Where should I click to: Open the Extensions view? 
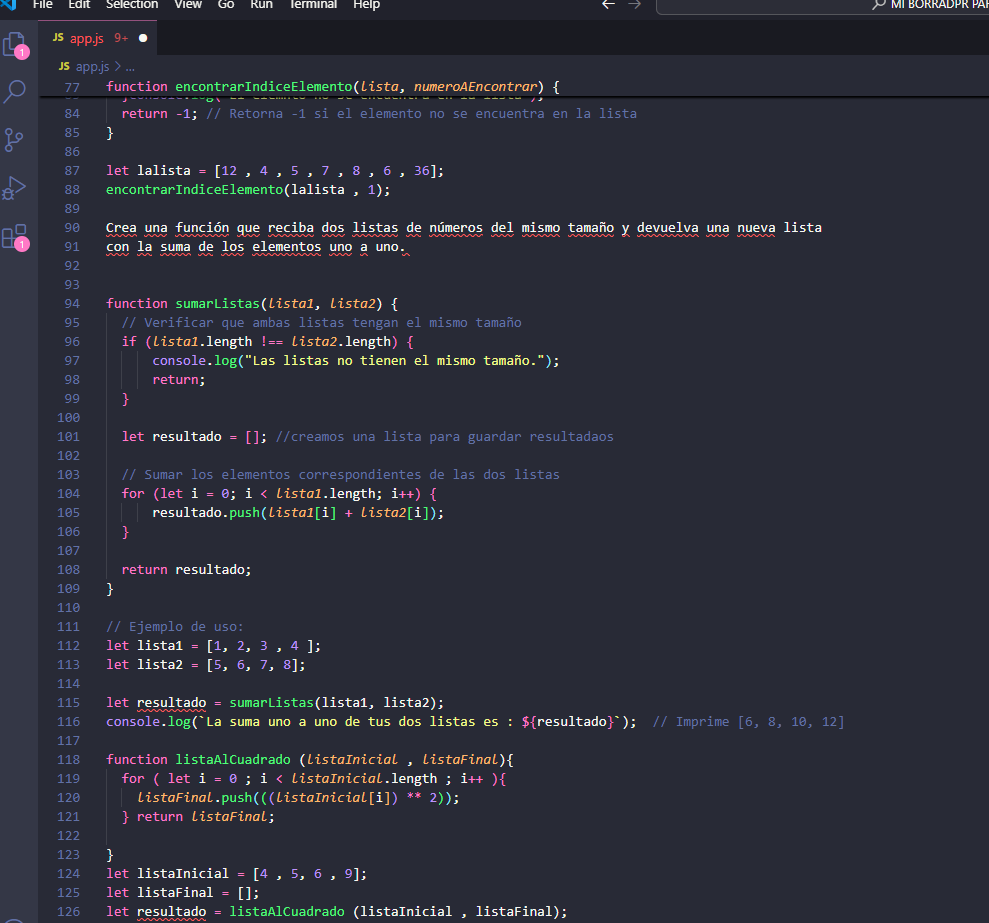(x=15, y=237)
